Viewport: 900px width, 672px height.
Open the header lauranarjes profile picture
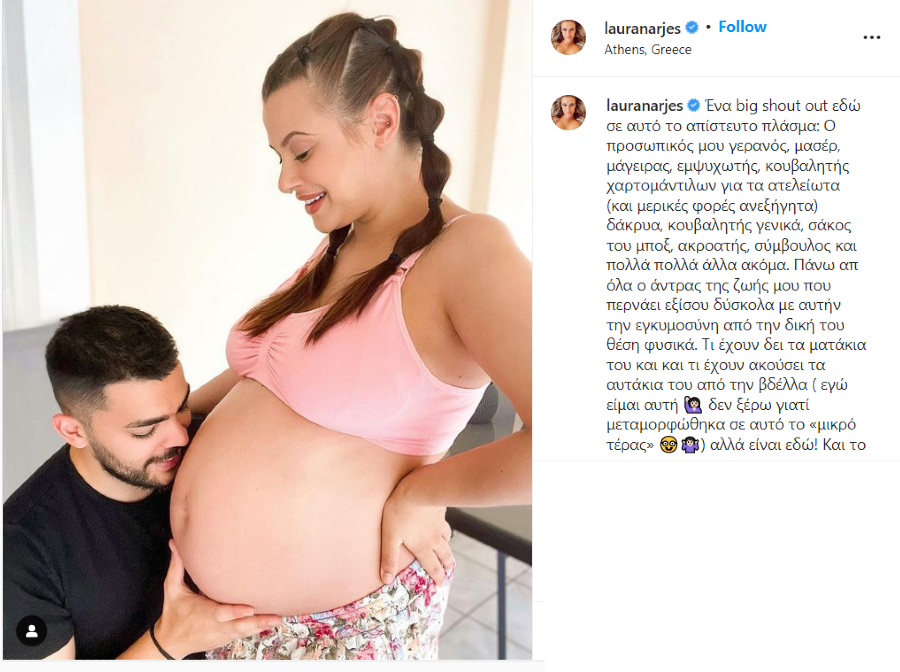coord(568,37)
